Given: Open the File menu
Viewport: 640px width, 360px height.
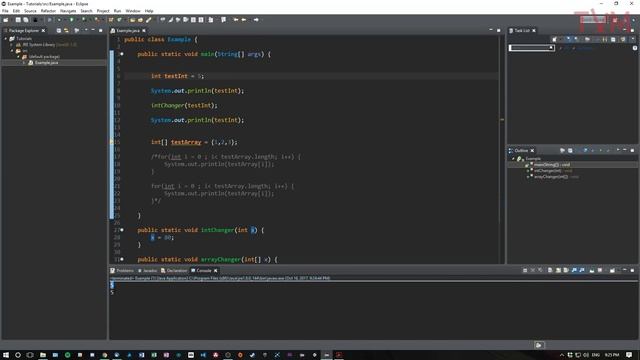Looking at the screenshot, I should tap(5, 11).
